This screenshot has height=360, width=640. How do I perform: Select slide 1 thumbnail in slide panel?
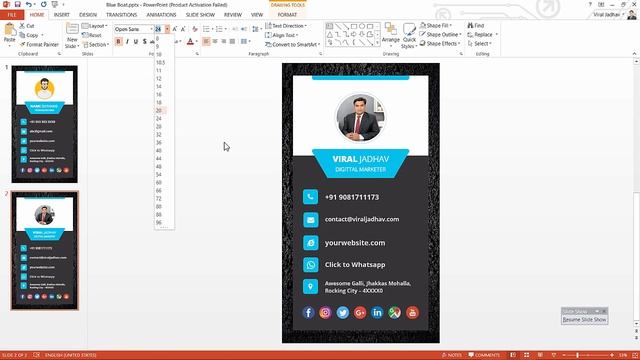click(44, 124)
